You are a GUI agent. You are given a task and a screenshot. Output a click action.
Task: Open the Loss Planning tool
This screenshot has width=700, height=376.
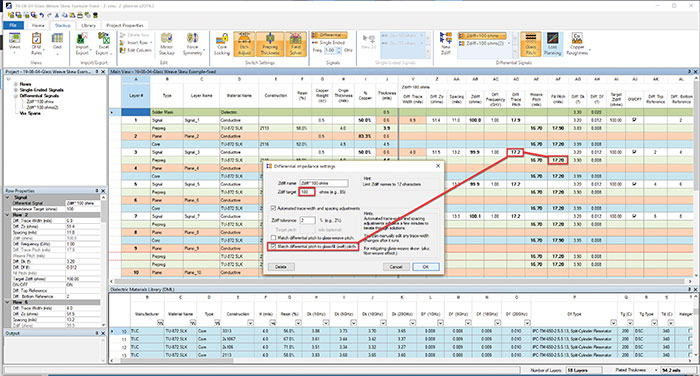[552, 44]
